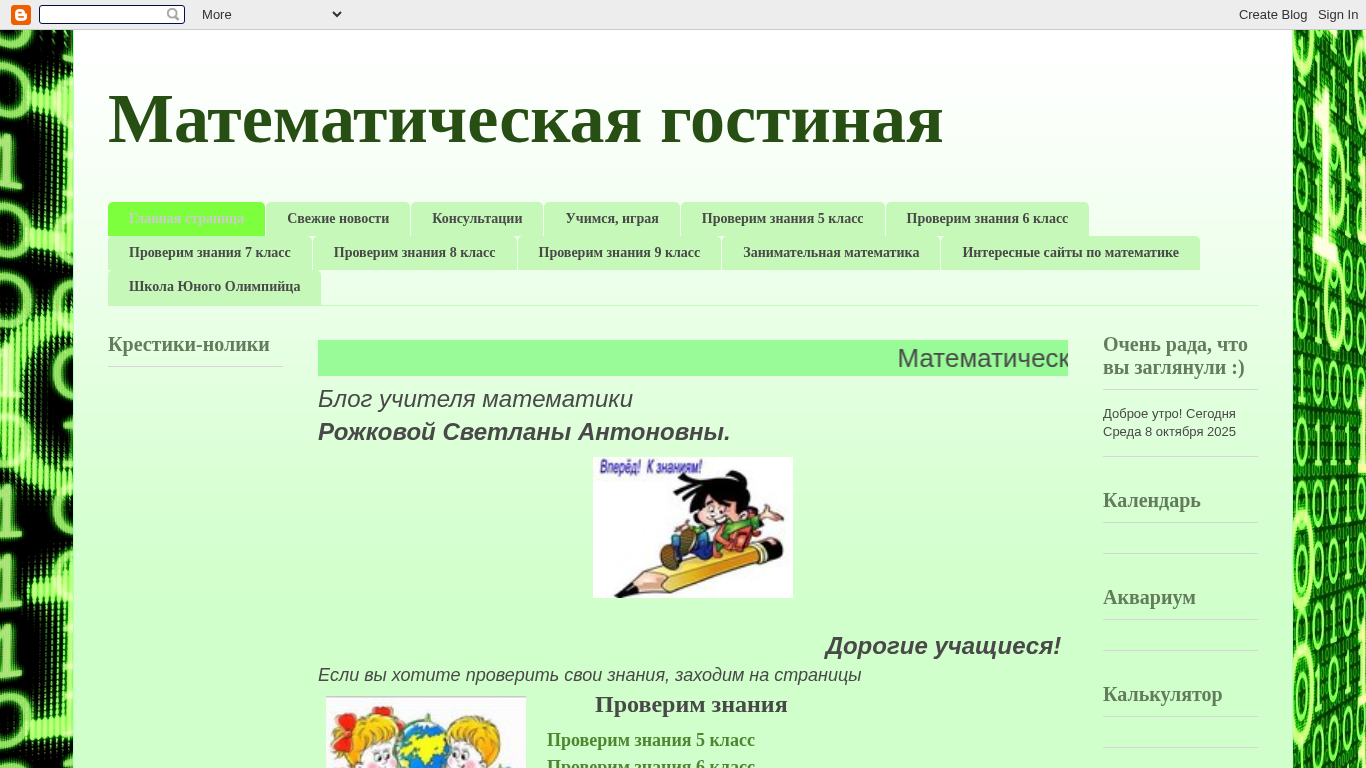Click the Sign In link
Viewport: 1366px width, 768px height.
pos(1337,15)
